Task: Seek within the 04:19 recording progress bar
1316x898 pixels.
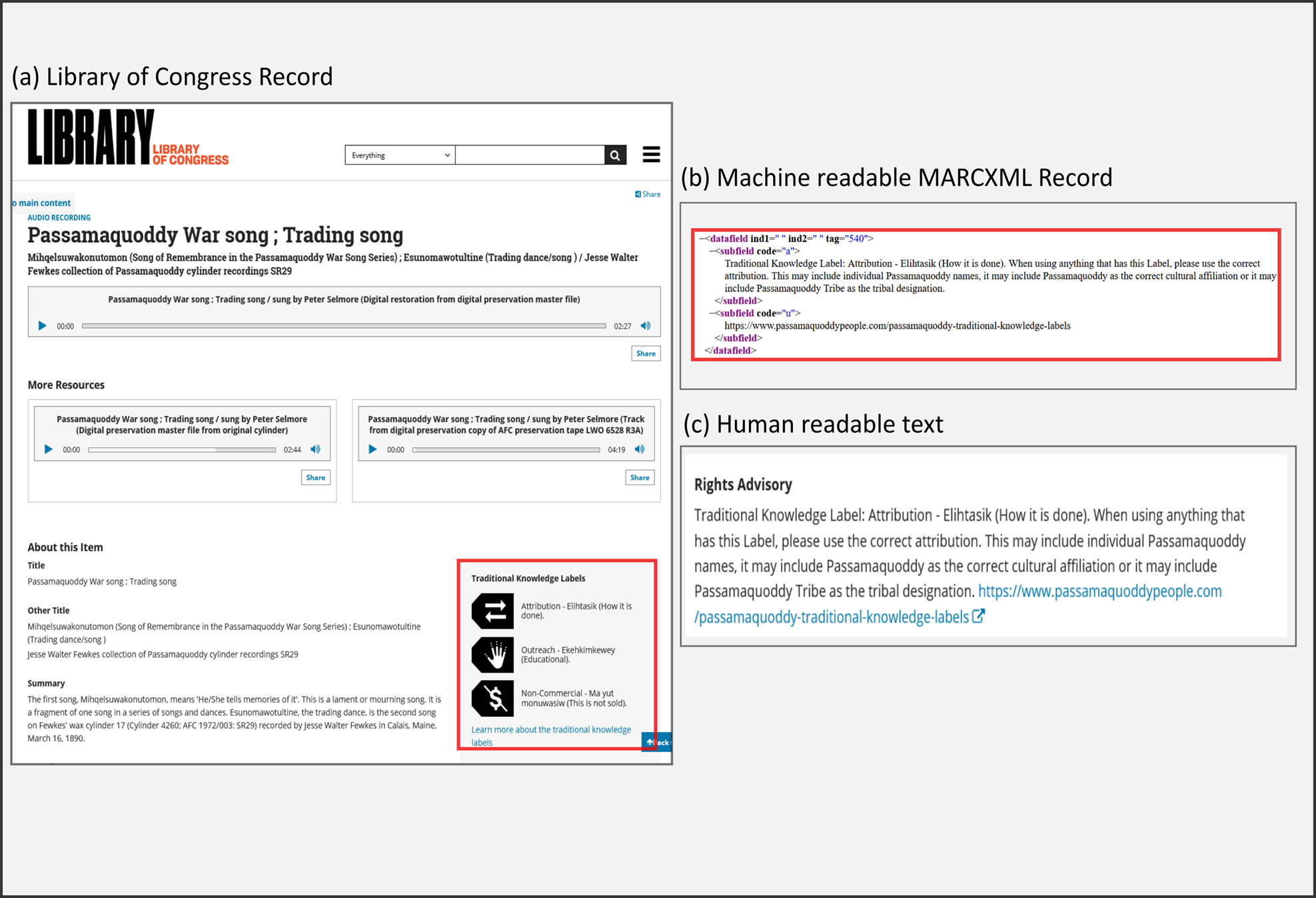Action: tap(506, 450)
